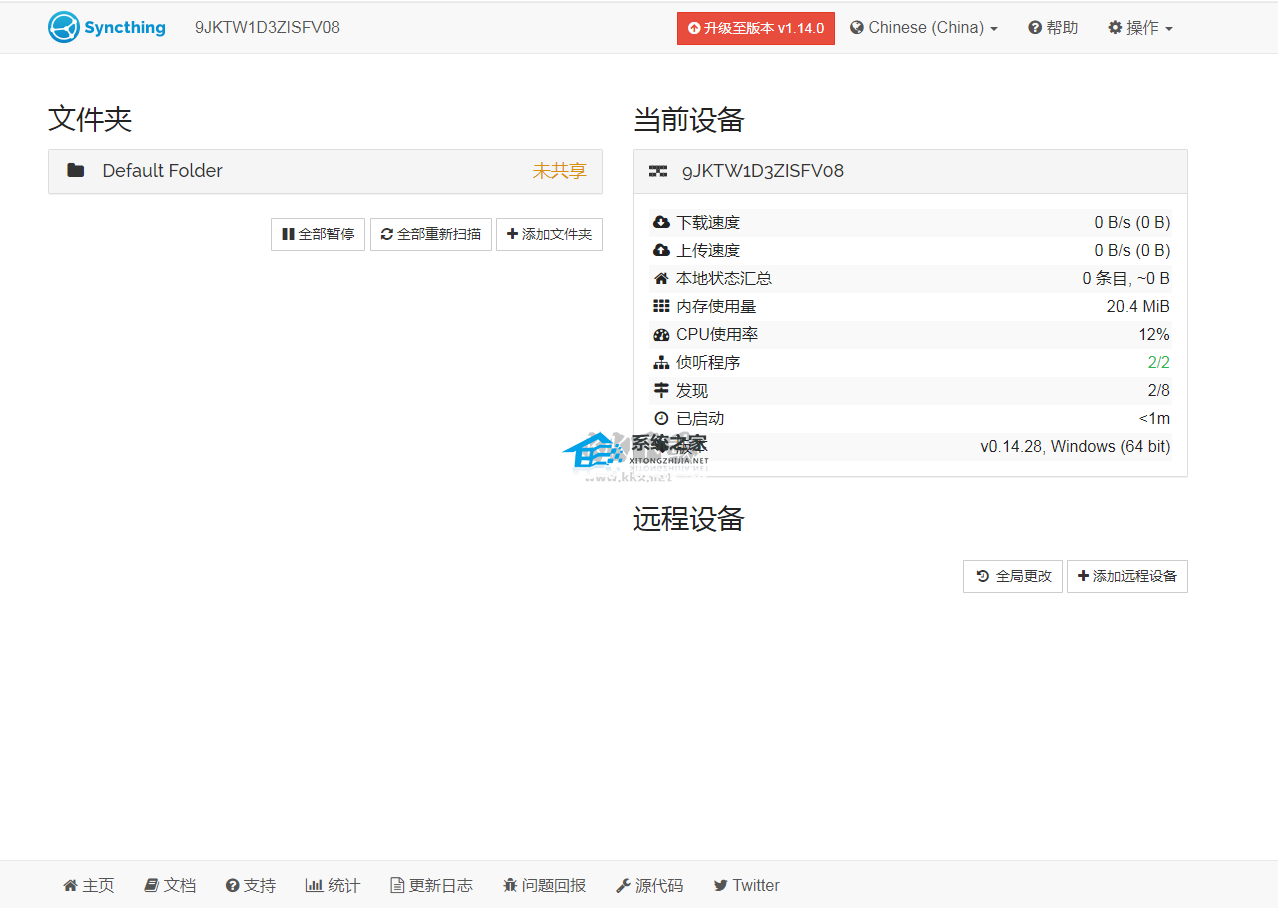Open the 帮助 help link

(x=1053, y=28)
